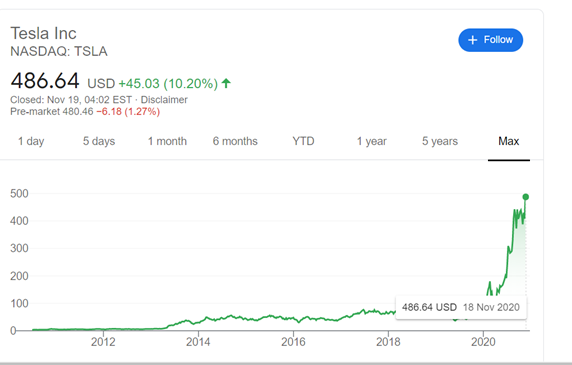Image resolution: width=572 pixels, height=365 pixels.
Task: Show the 1 year chart
Action: point(371,141)
